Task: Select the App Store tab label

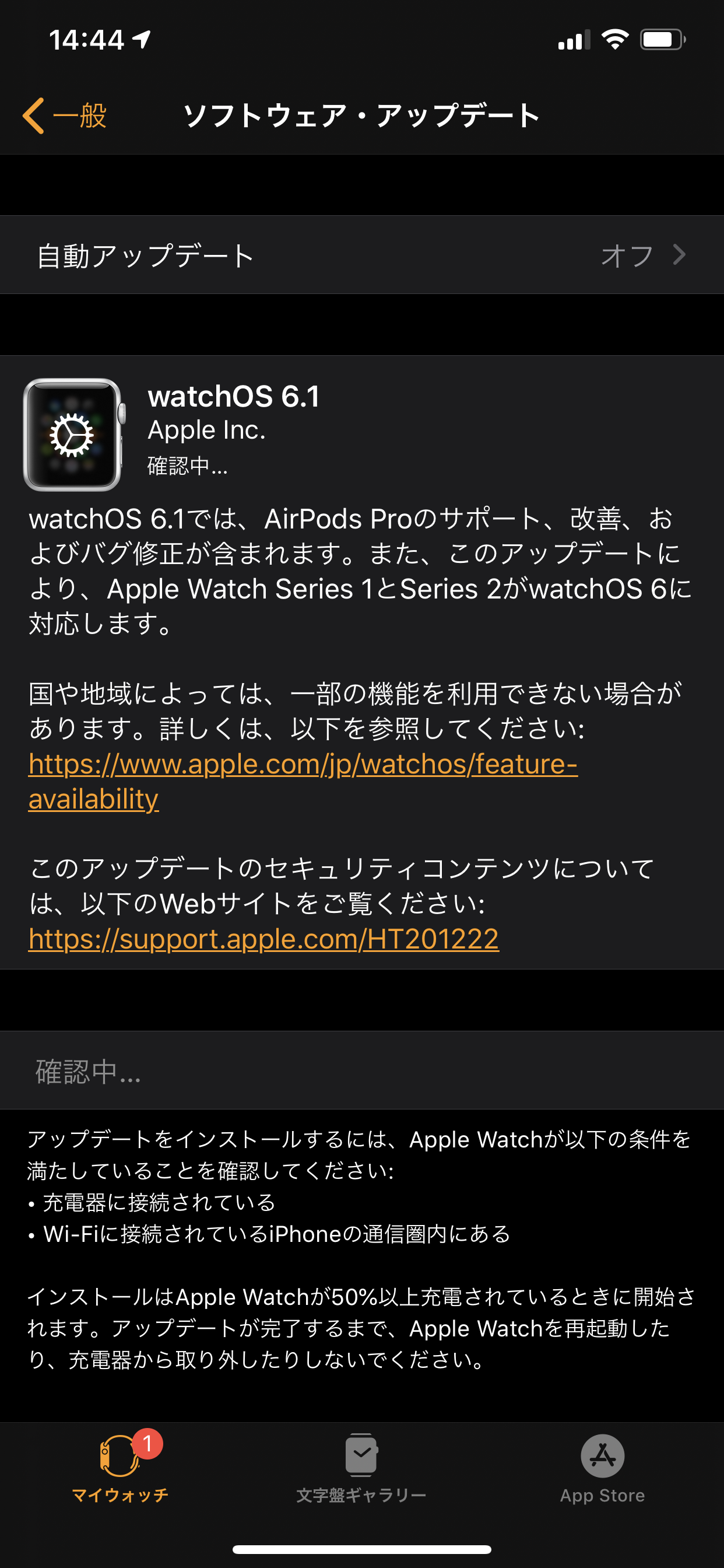Action: click(602, 1495)
